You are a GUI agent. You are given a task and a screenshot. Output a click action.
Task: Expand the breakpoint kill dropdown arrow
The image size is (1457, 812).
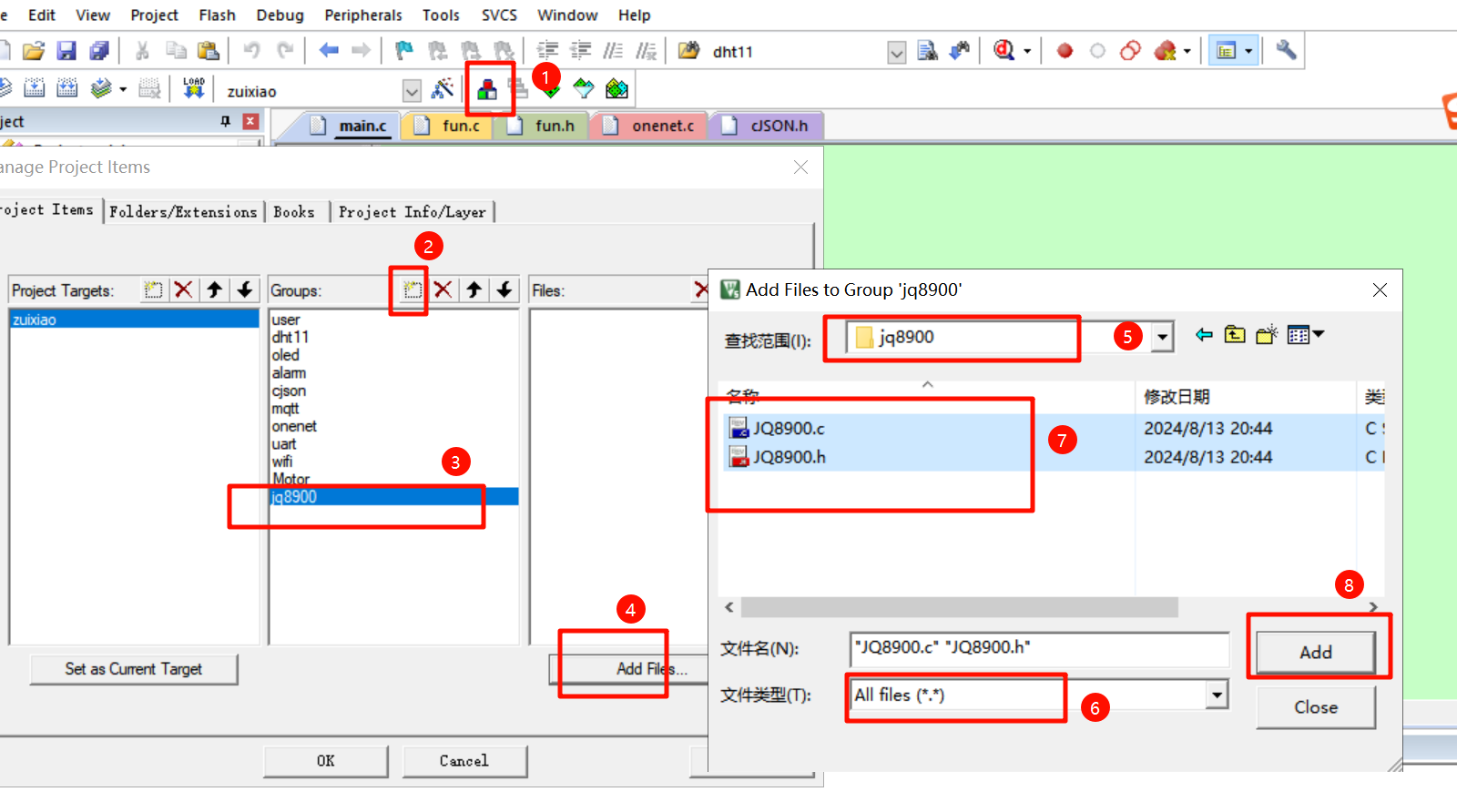(x=1187, y=51)
